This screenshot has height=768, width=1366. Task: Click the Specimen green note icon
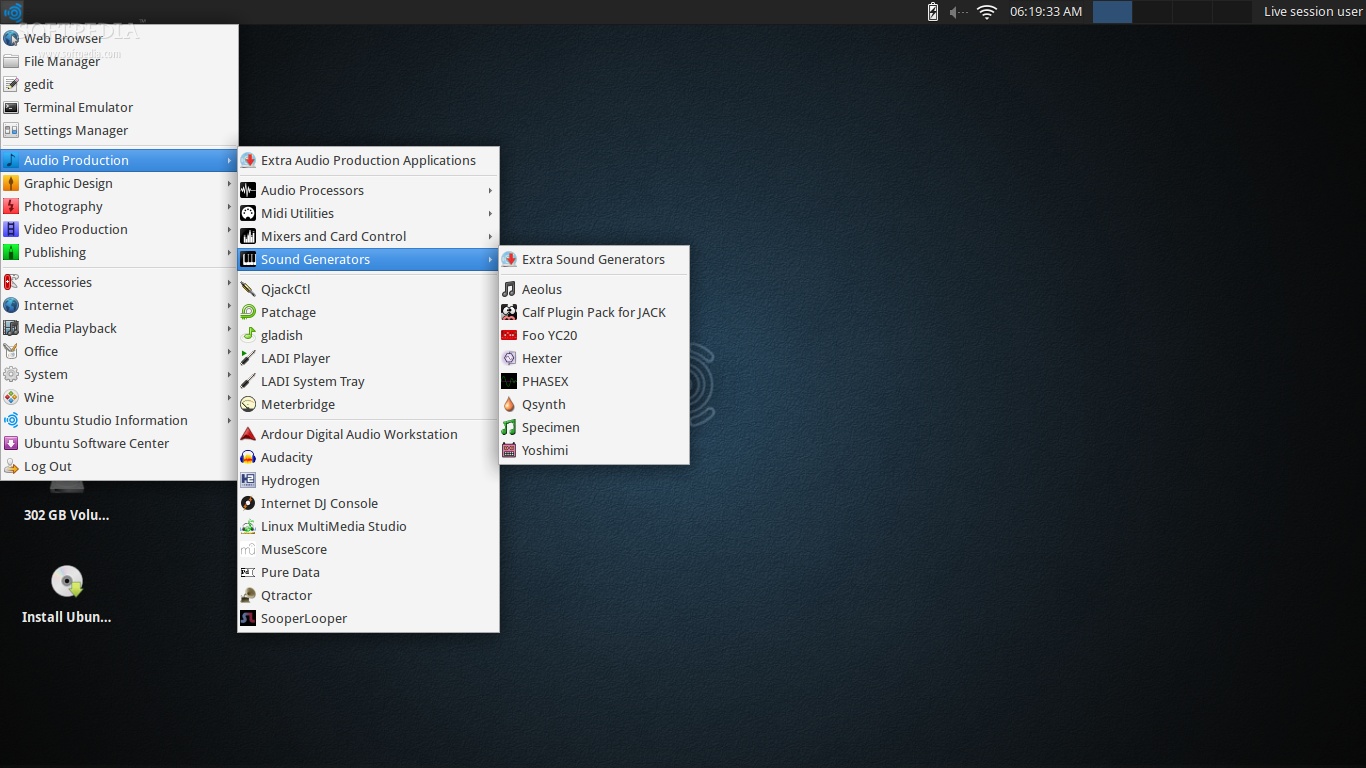click(x=509, y=427)
